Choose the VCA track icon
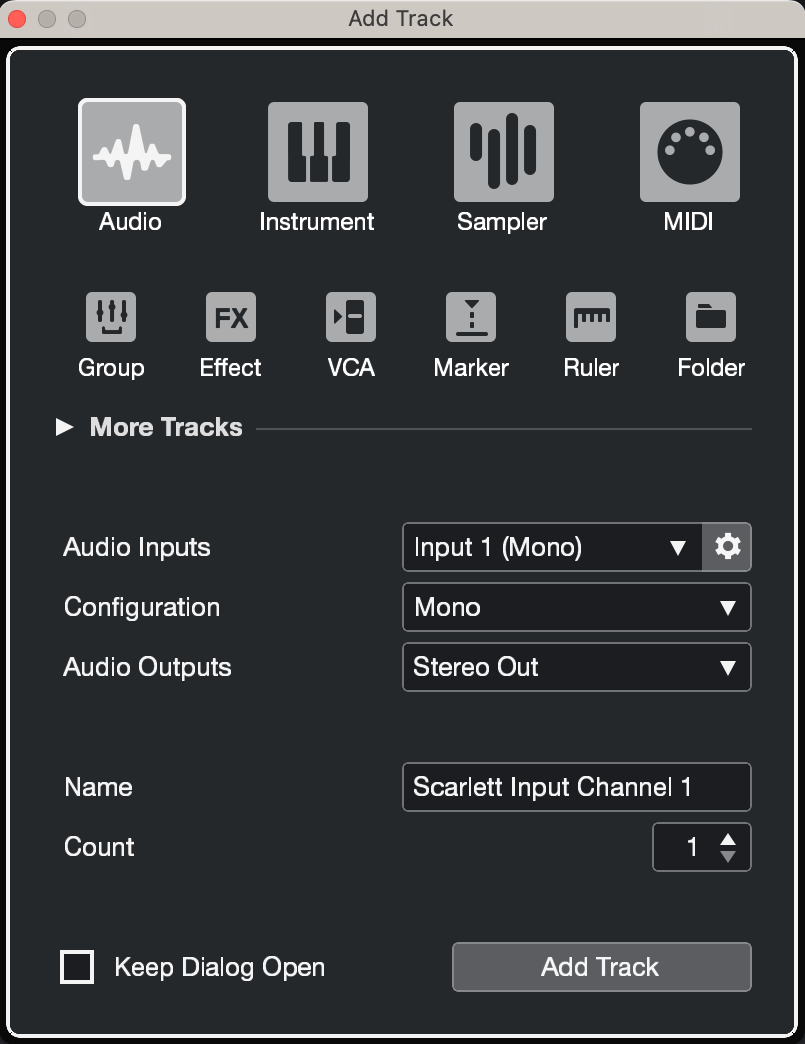Viewport: 805px width, 1044px height. [x=350, y=317]
